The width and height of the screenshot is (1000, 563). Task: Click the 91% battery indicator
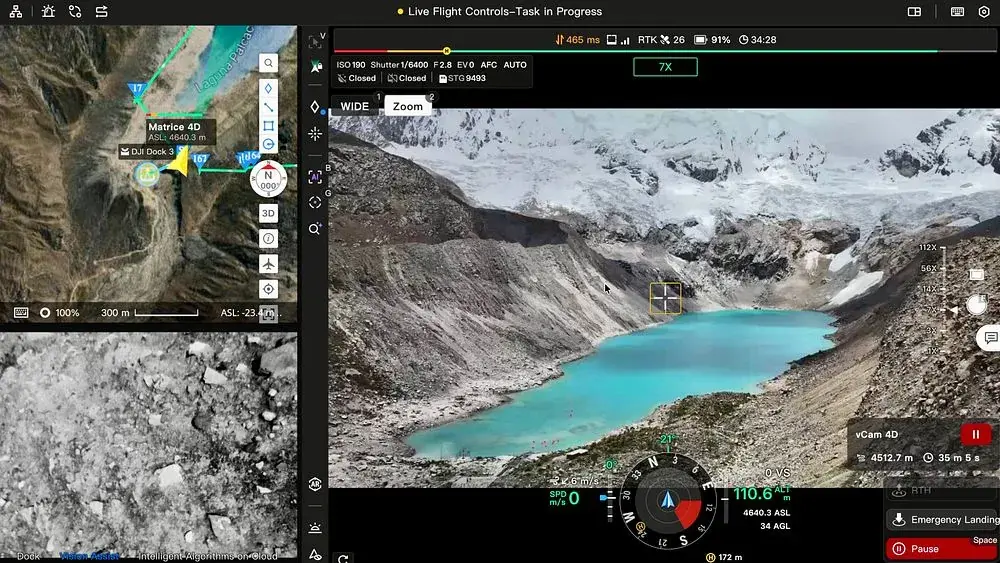pyautogui.click(x=712, y=40)
